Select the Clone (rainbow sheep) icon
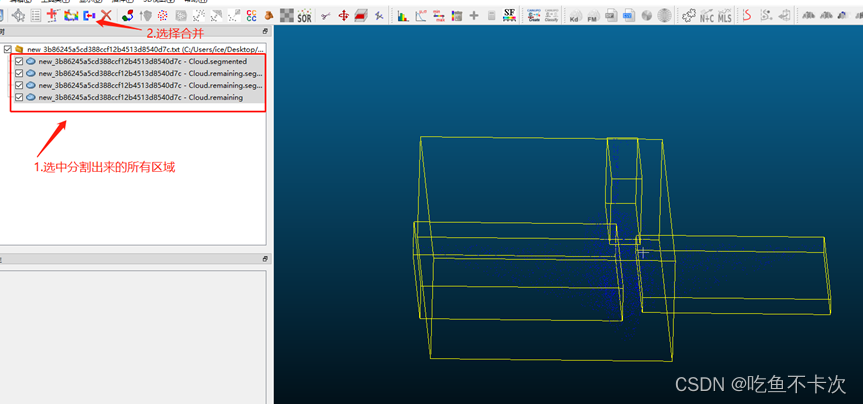The height and width of the screenshot is (404, 863). [x=70, y=16]
